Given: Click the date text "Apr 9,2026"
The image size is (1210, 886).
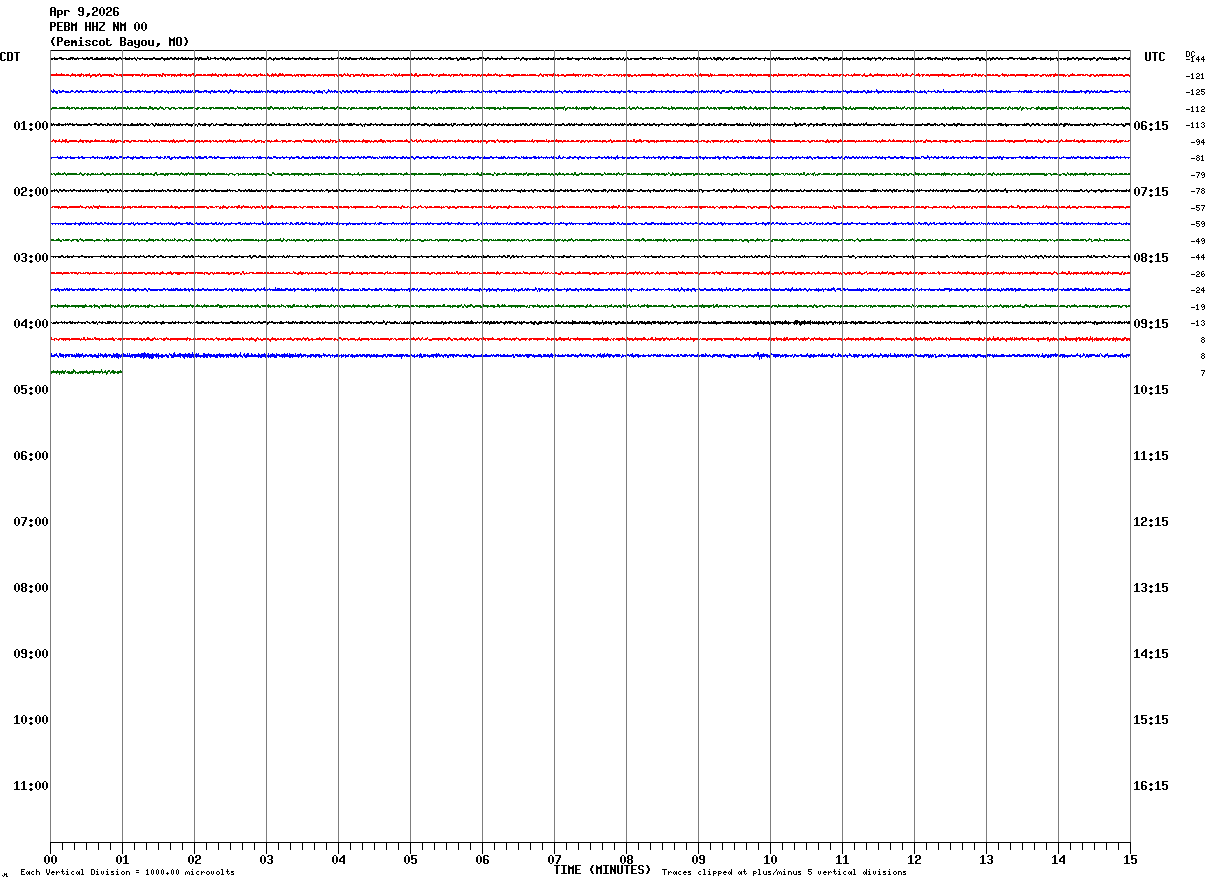Looking at the screenshot, I should tap(84, 12).
